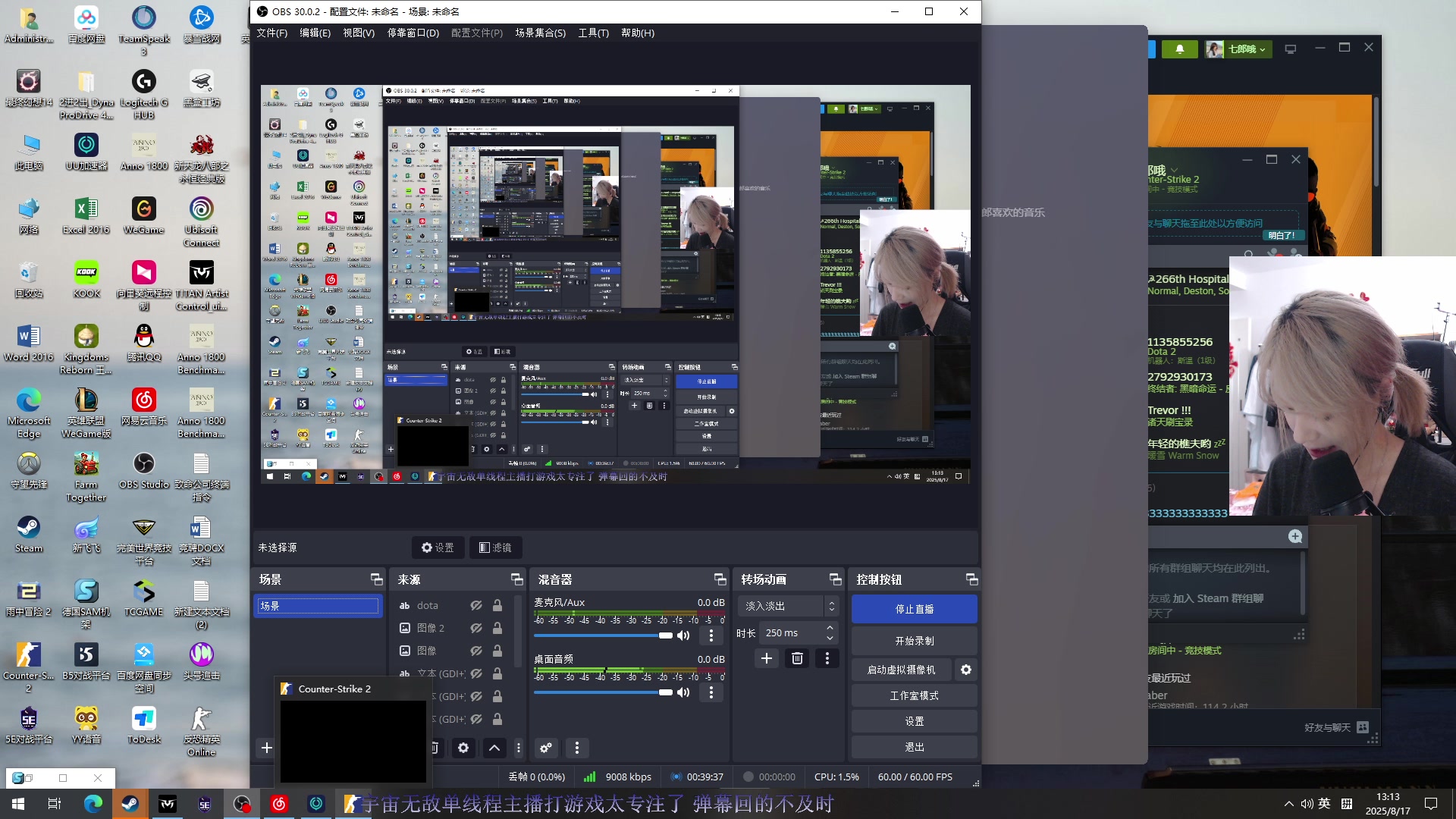Undock the 混音器 panel with its popout icon
1456x819 pixels.
point(720,579)
